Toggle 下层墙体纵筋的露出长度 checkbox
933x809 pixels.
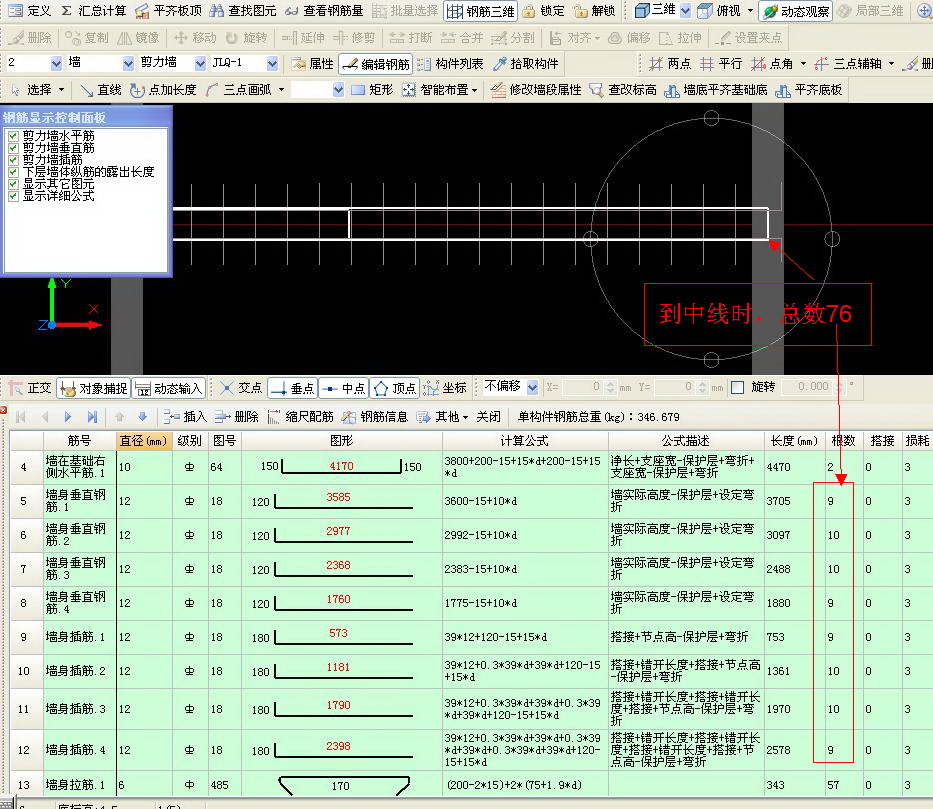(x=13, y=171)
